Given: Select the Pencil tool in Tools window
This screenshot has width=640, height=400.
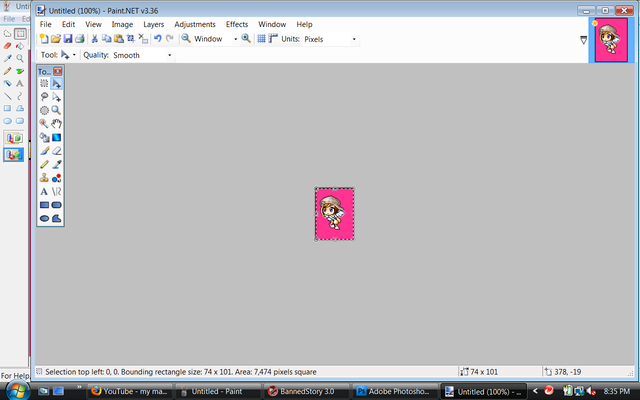Looking at the screenshot, I should [44, 164].
